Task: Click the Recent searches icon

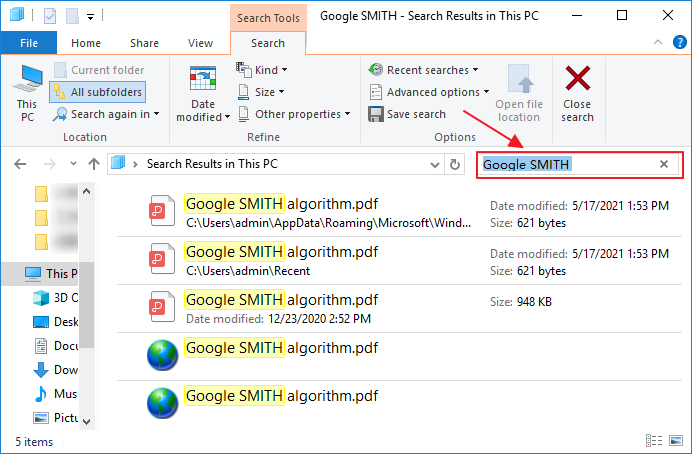Action: pyautogui.click(x=376, y=69)
